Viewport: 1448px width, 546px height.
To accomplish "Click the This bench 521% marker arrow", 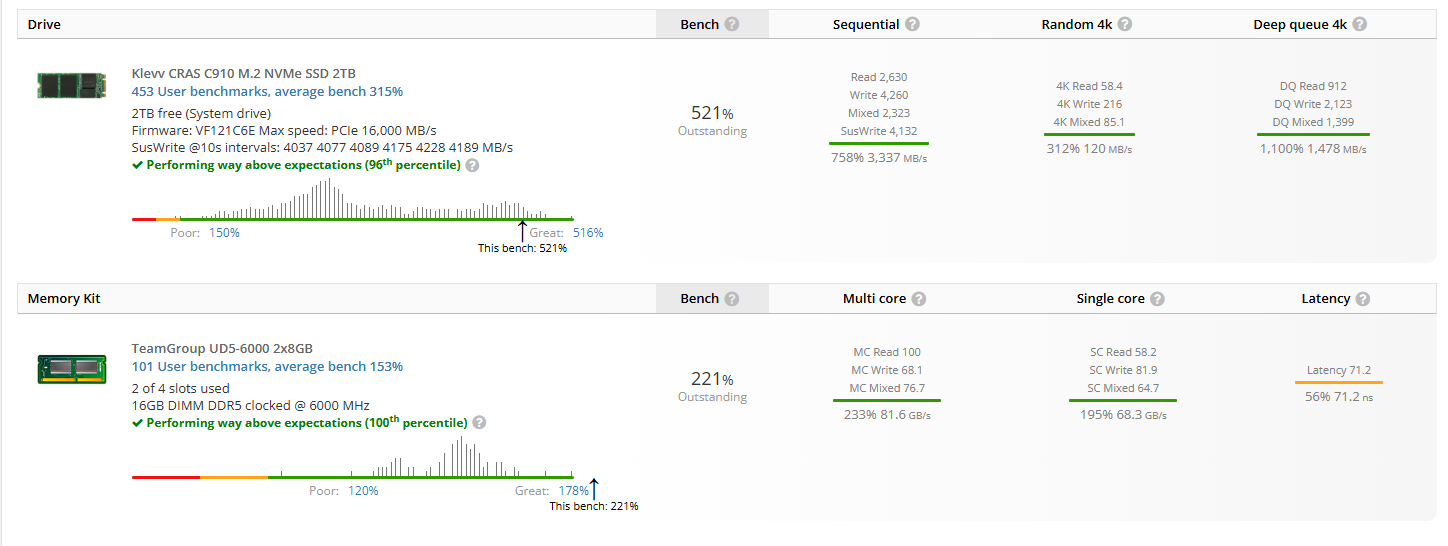I will coord(522,231).
